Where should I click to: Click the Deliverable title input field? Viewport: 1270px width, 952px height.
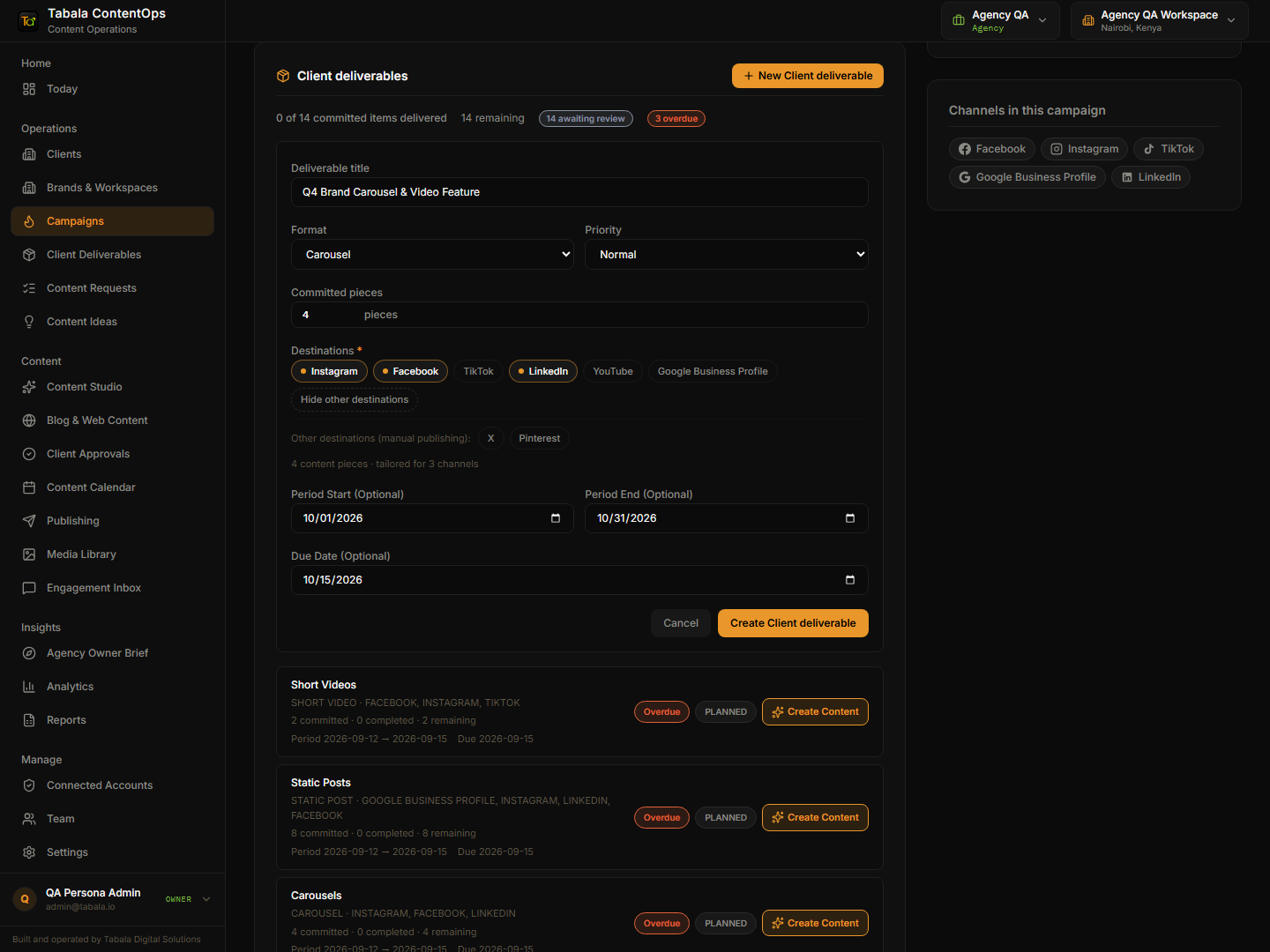(x=579, y=192)
